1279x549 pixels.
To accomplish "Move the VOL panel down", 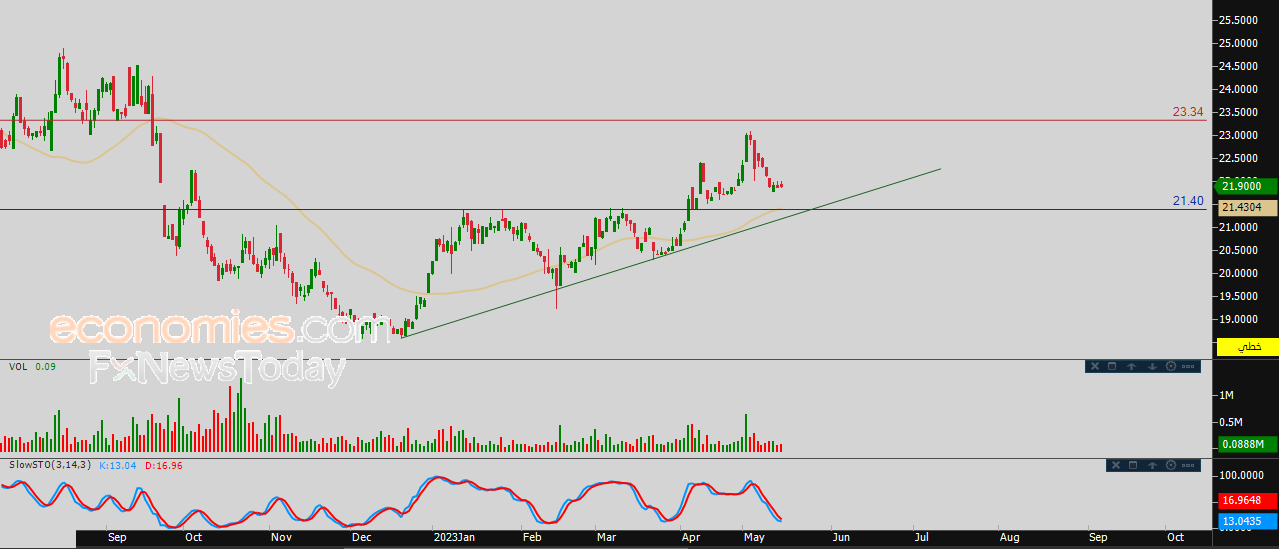I will (x=1151, y=367).
